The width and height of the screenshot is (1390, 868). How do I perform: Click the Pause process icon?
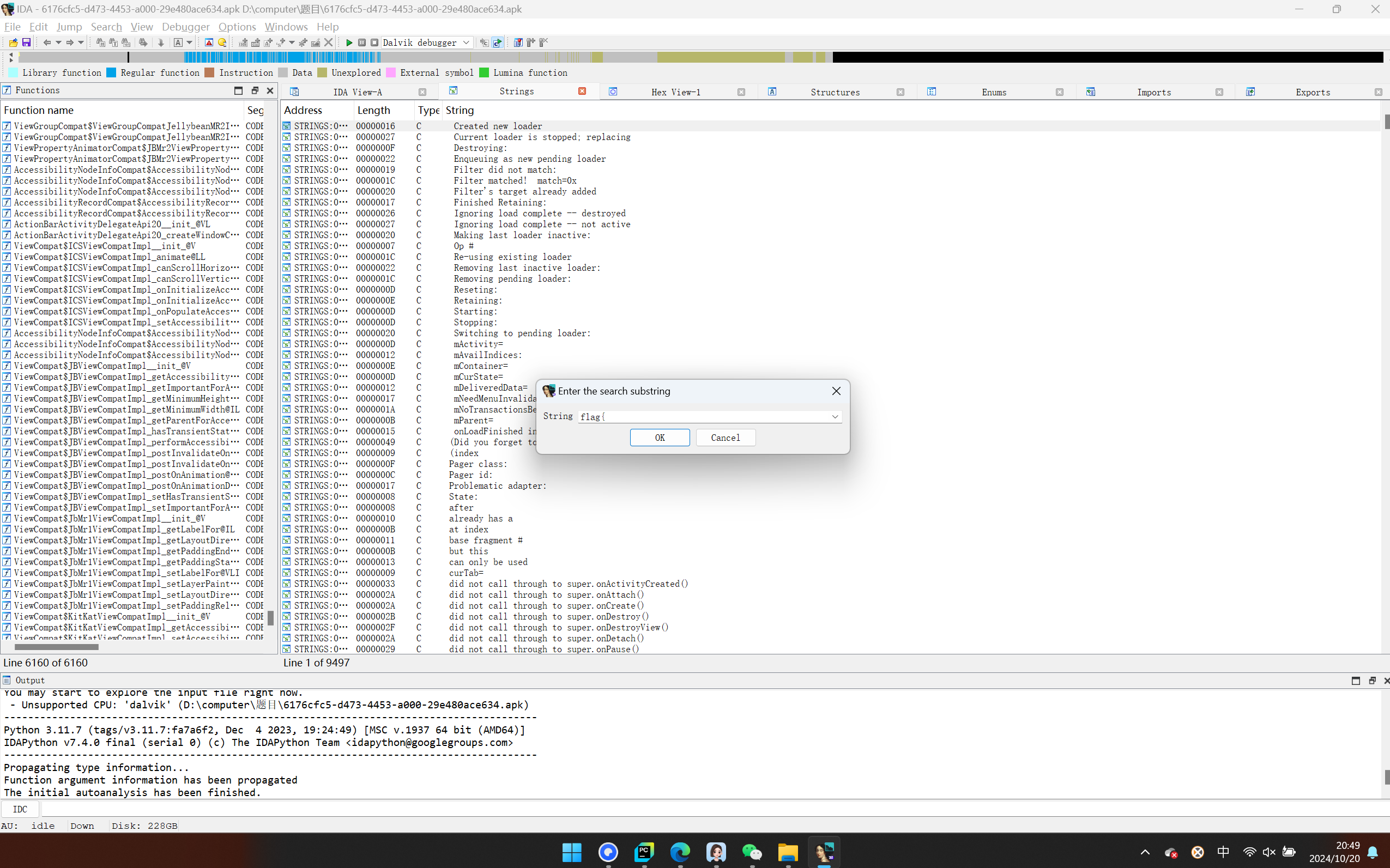coord(362,43)
